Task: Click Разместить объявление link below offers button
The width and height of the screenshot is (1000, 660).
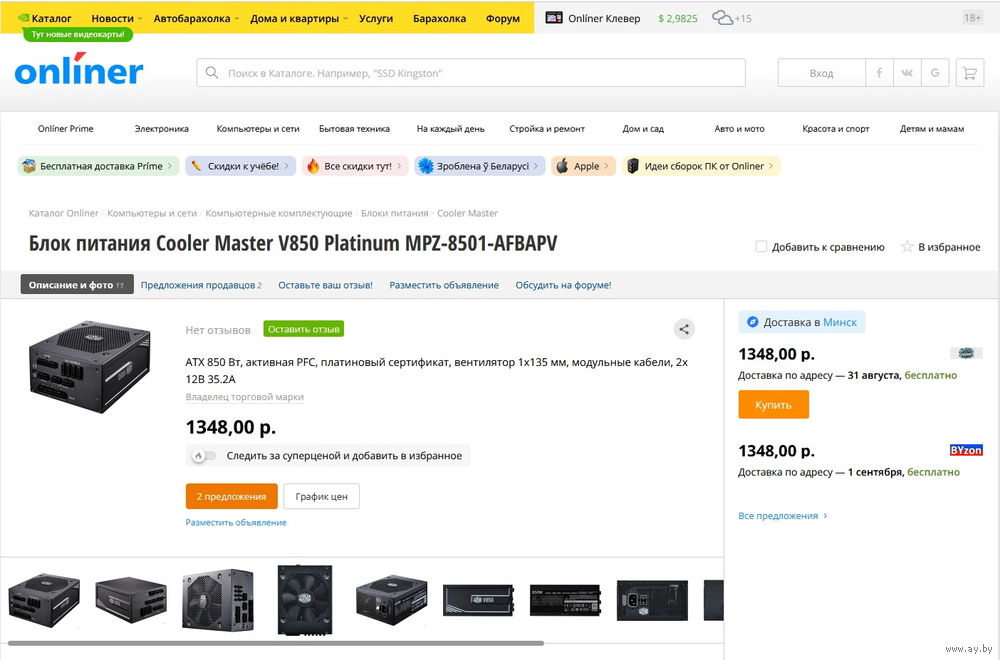Action: pyautogui.click(x=236, y=522)
